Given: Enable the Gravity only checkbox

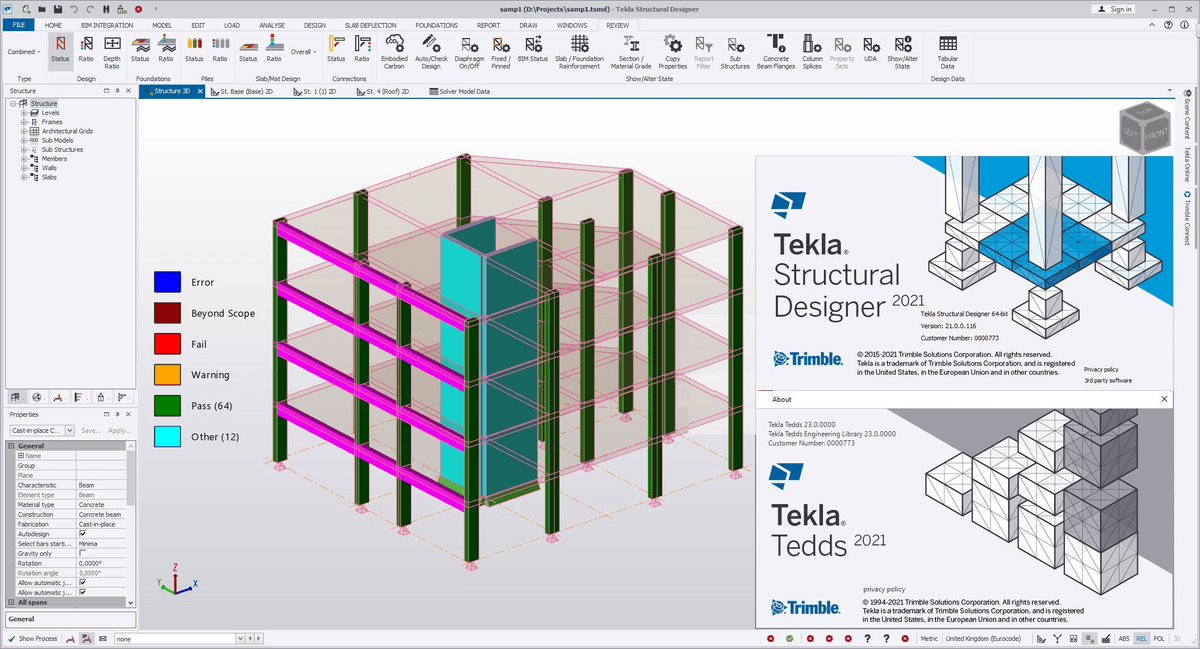Looking at the screenshot, I should [x=82, y=553].
